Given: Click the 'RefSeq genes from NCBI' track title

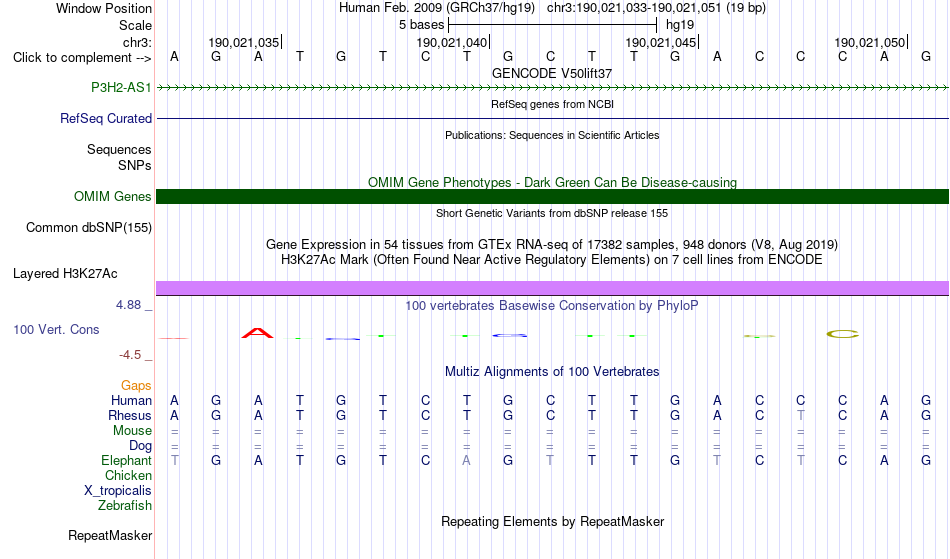Looking at the screenshot, I should tap(553, 104).
